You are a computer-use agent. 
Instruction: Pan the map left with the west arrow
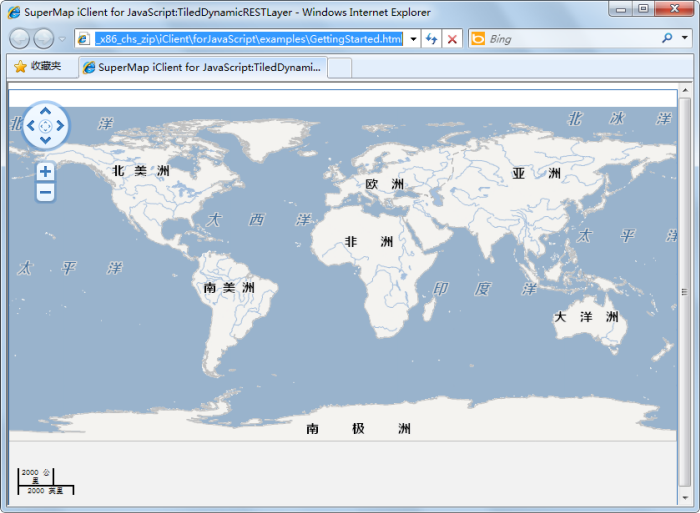[30, 126]
